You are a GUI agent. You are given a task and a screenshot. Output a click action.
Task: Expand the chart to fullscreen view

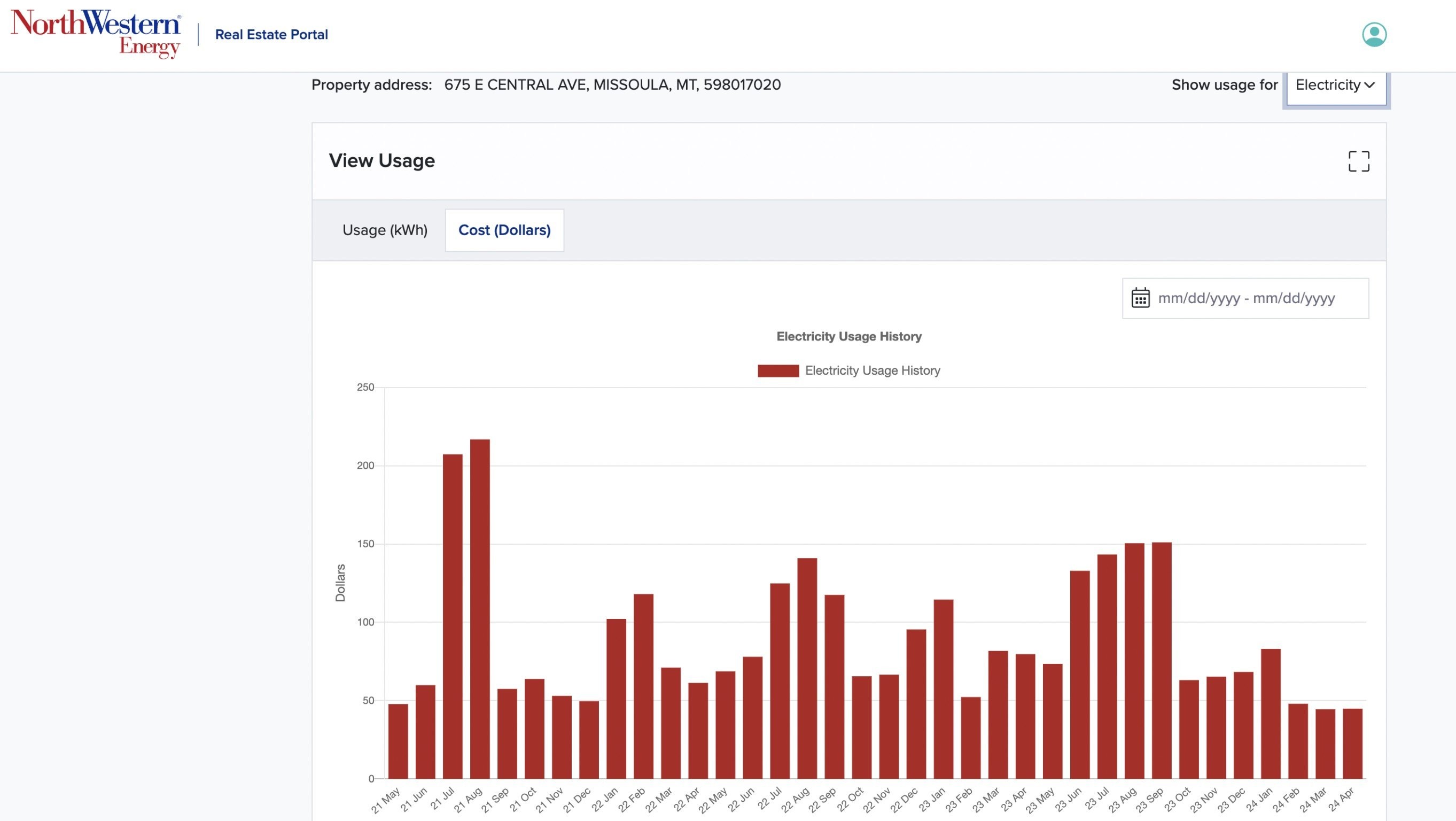tap(1358, 161)
